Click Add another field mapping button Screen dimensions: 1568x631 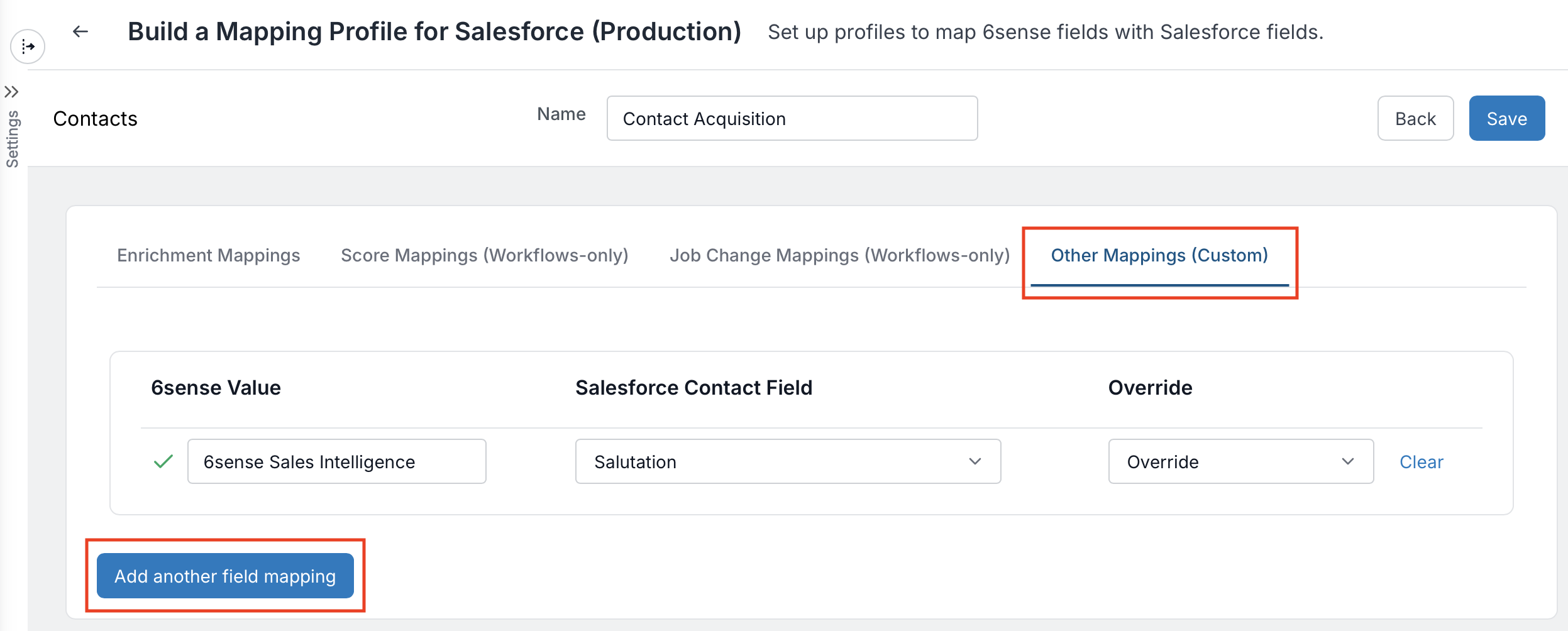225,576
